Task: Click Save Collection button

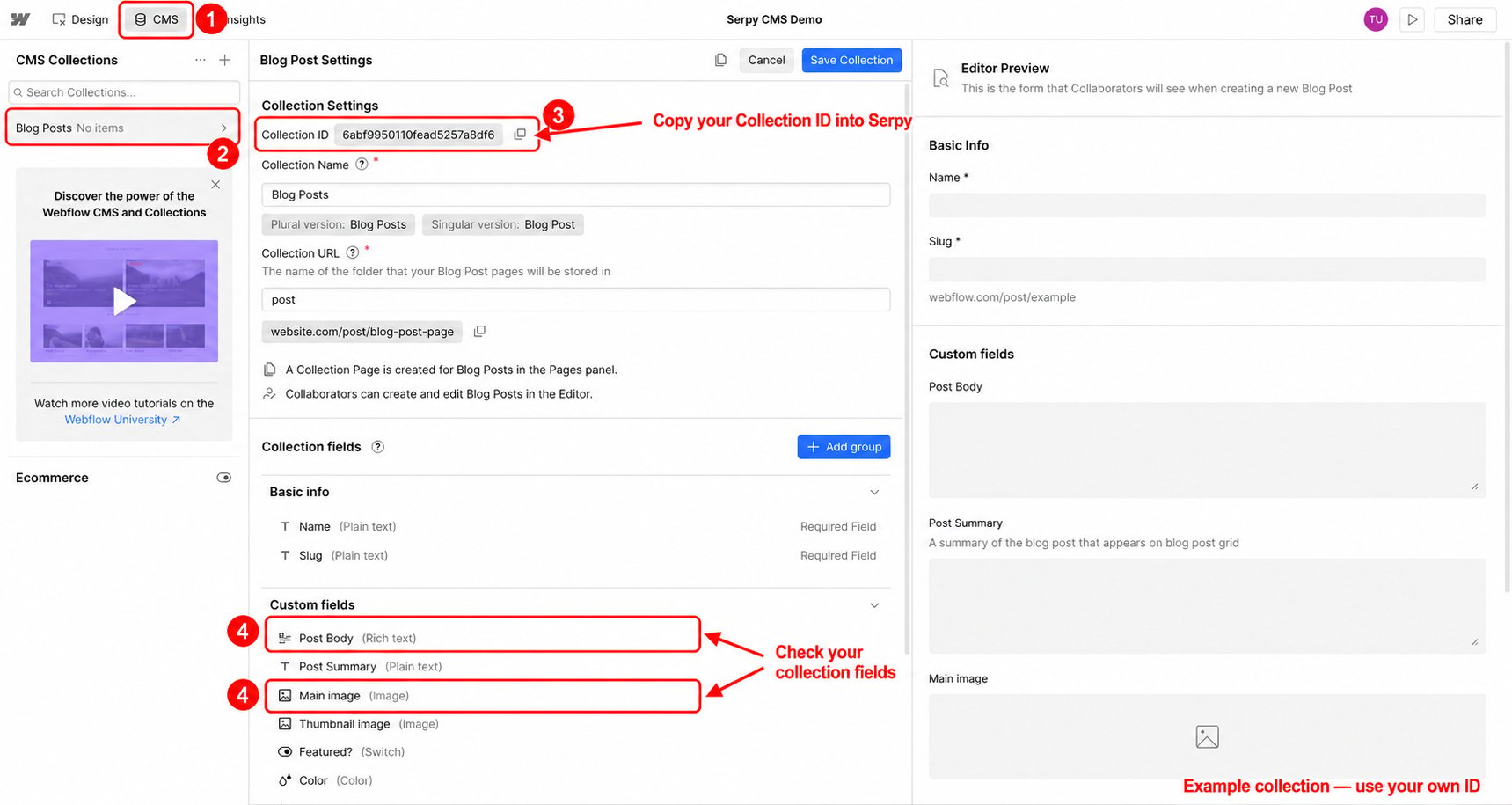Action: (851, 60)
